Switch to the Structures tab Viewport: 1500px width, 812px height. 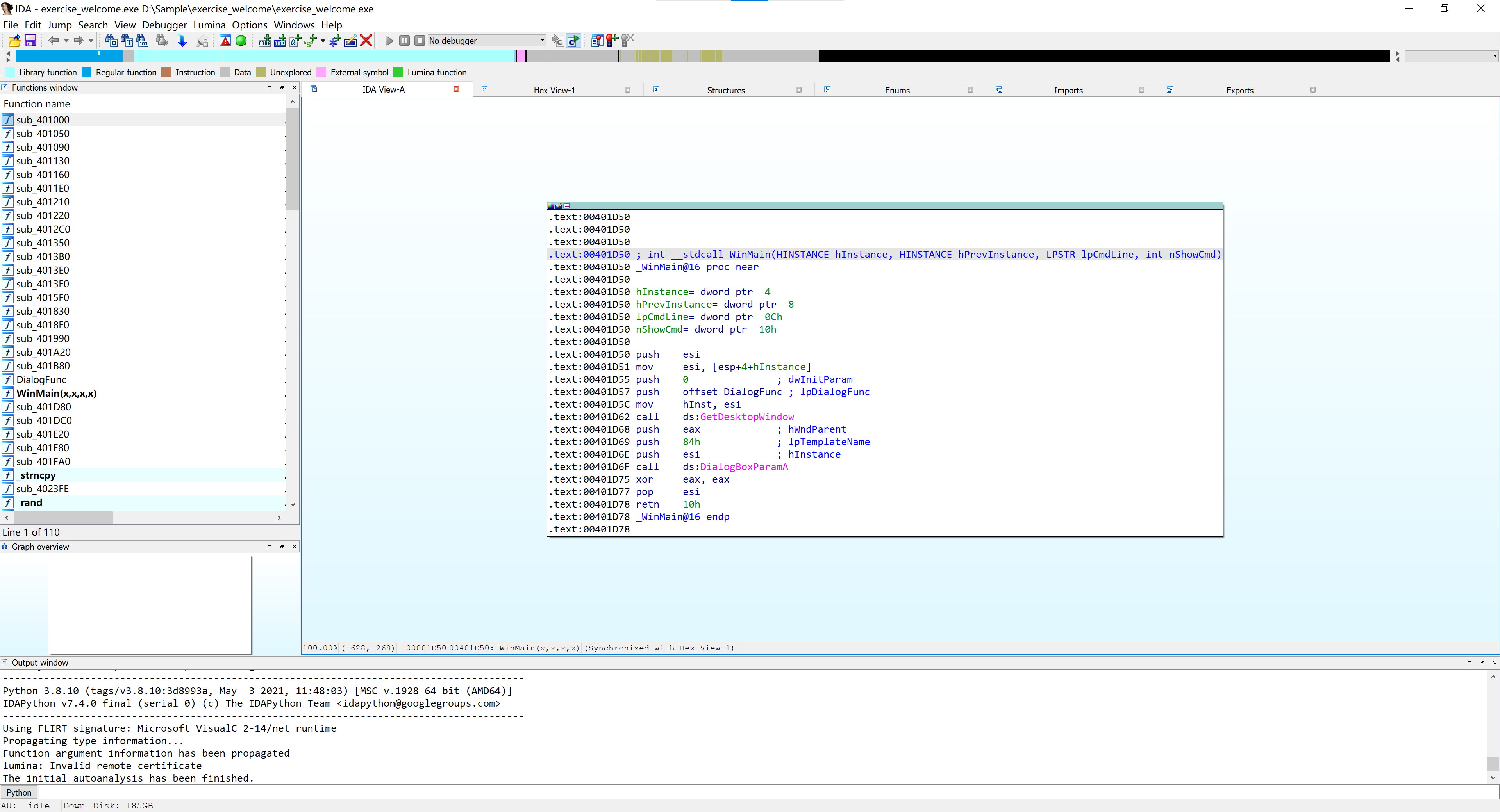coord(725,90)
